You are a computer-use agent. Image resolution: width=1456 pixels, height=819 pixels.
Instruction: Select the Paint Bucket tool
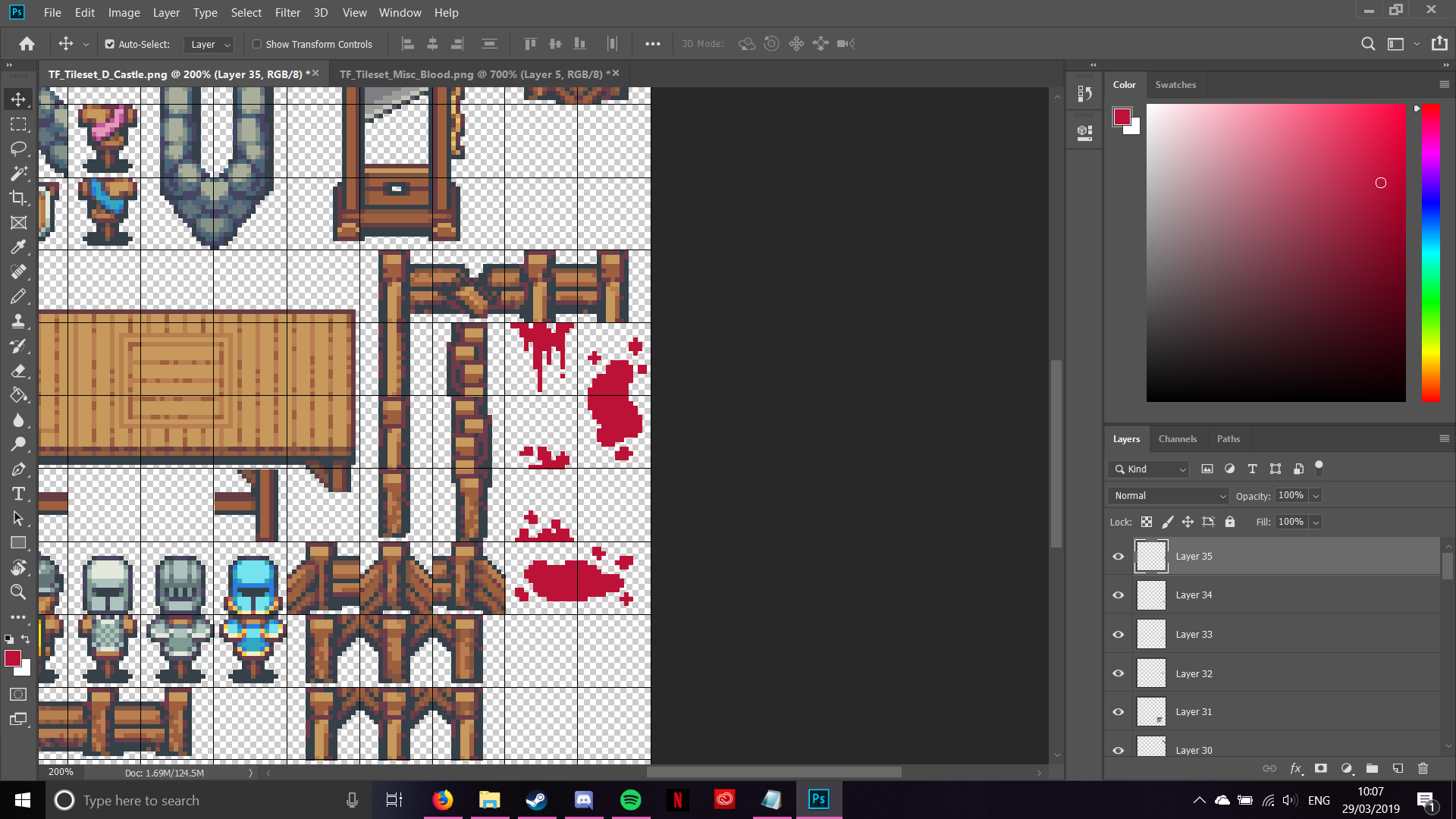(18, 396)
